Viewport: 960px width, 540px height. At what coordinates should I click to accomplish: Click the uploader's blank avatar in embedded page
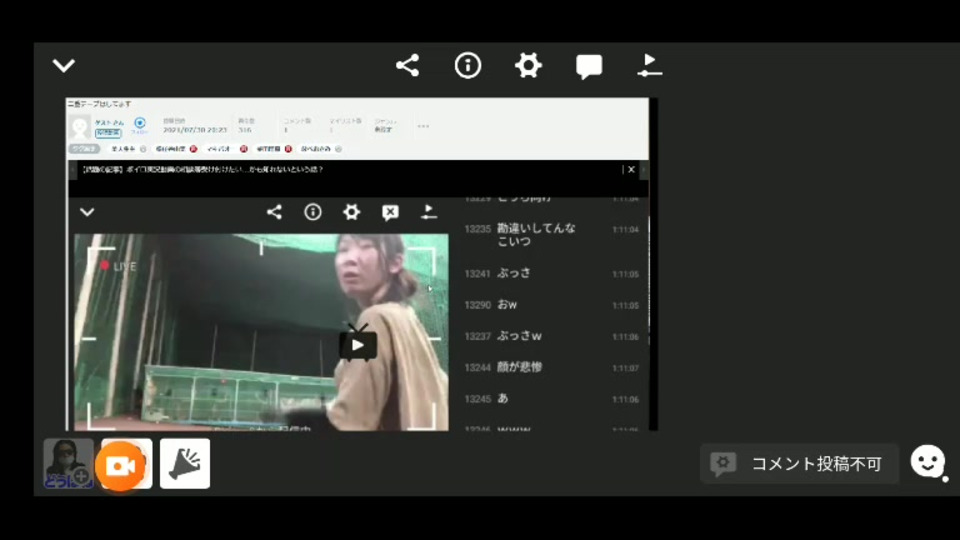click(80, 127)
